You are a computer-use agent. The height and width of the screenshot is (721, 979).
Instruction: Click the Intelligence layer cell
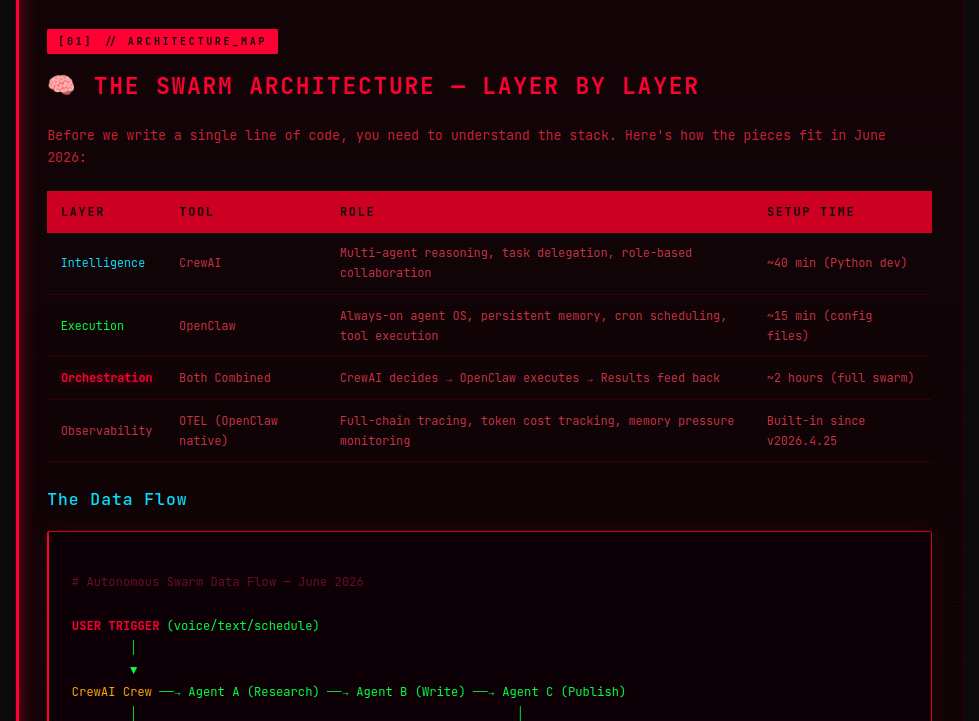click(x=103, y=263)
